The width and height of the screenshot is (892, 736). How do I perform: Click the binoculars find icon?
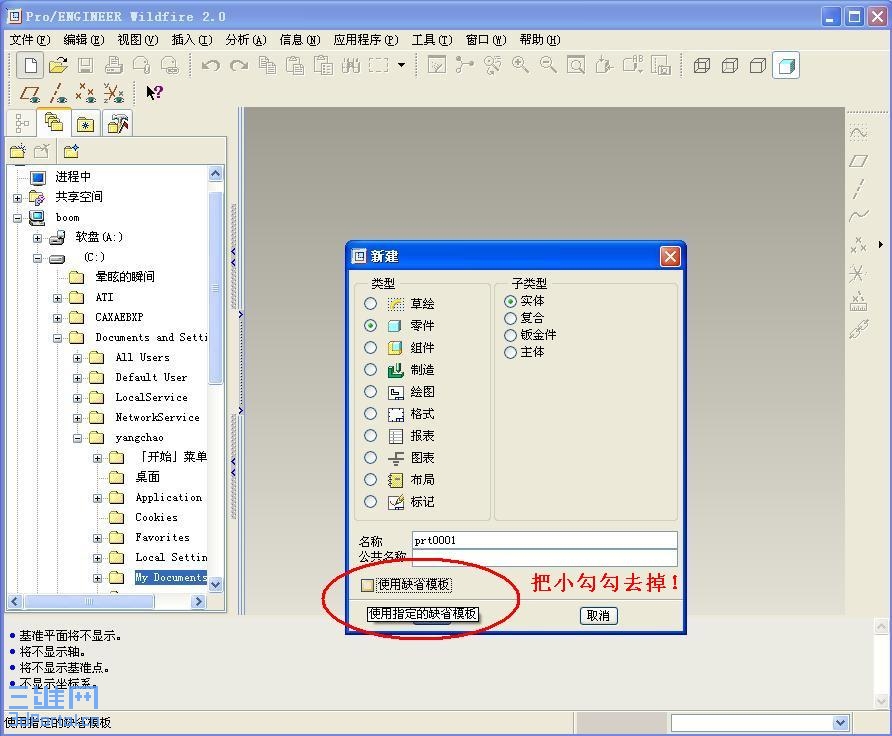[351, 65]
